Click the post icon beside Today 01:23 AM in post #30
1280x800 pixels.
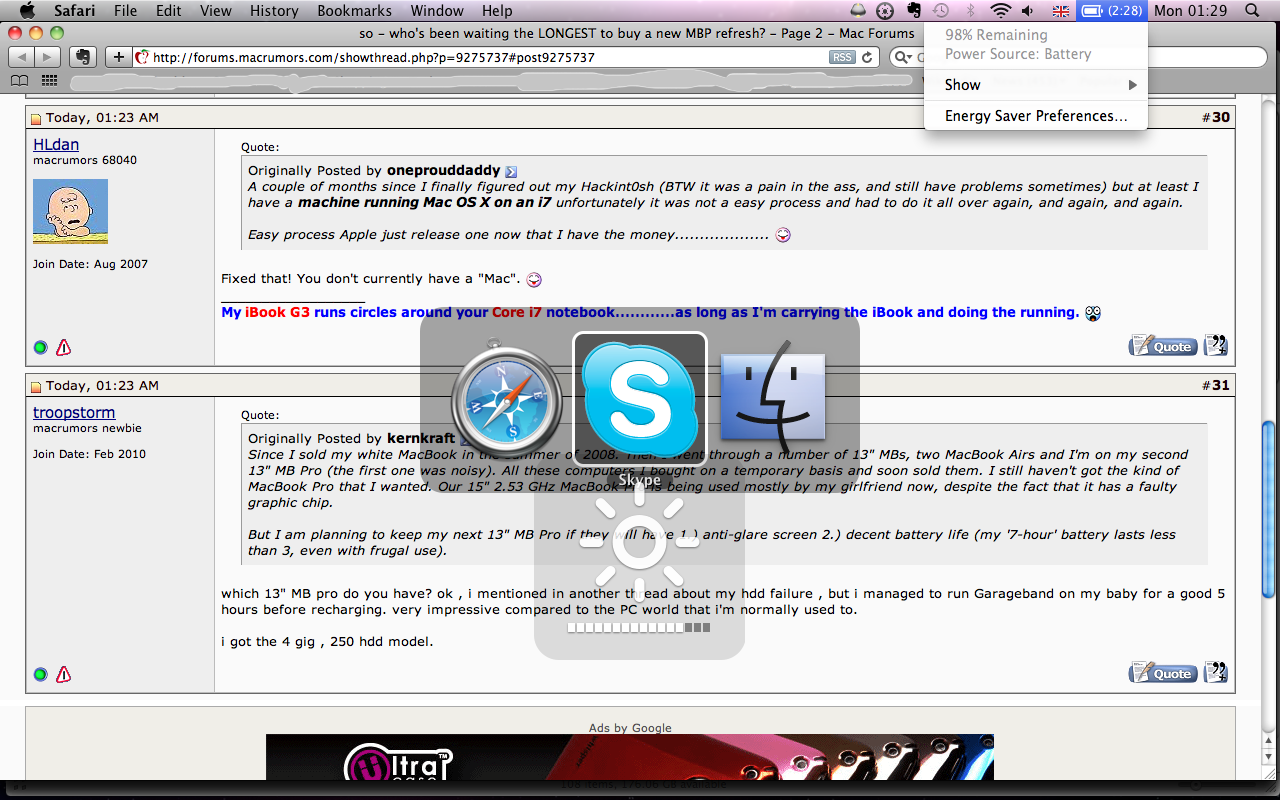coord(36,119)
